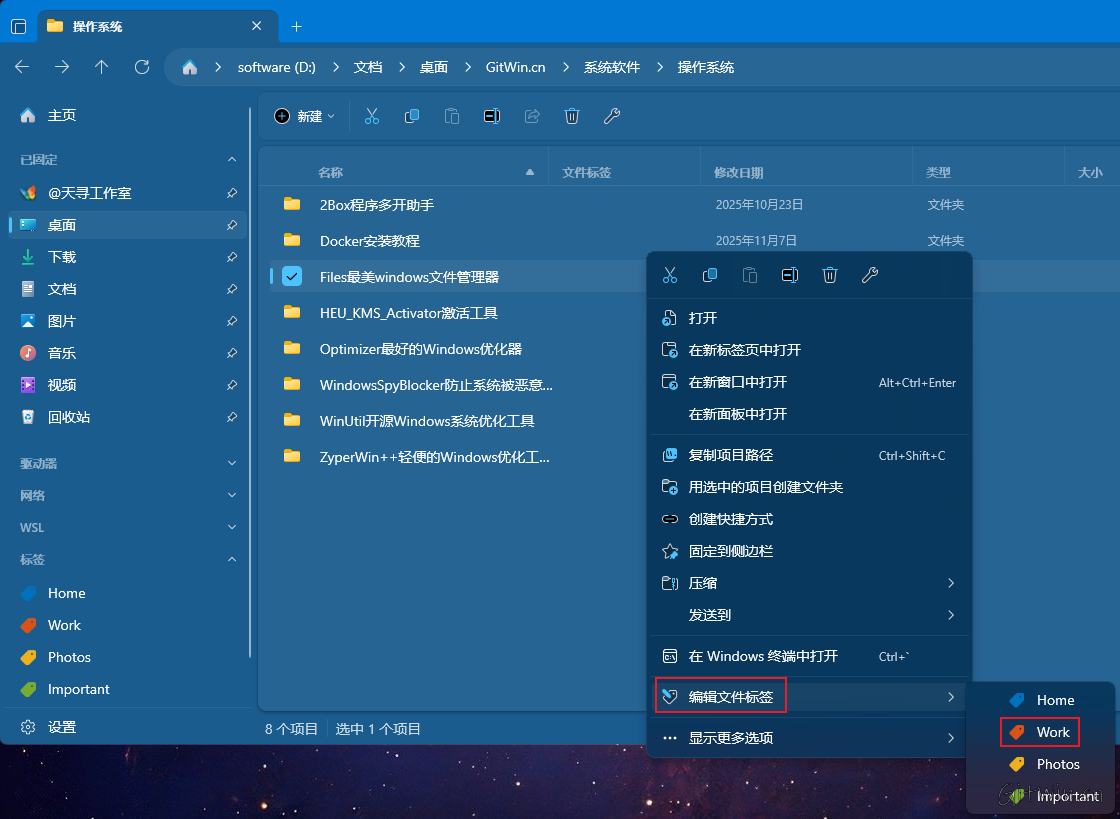Click the refresh button in the navigation bar

[142, 67]
